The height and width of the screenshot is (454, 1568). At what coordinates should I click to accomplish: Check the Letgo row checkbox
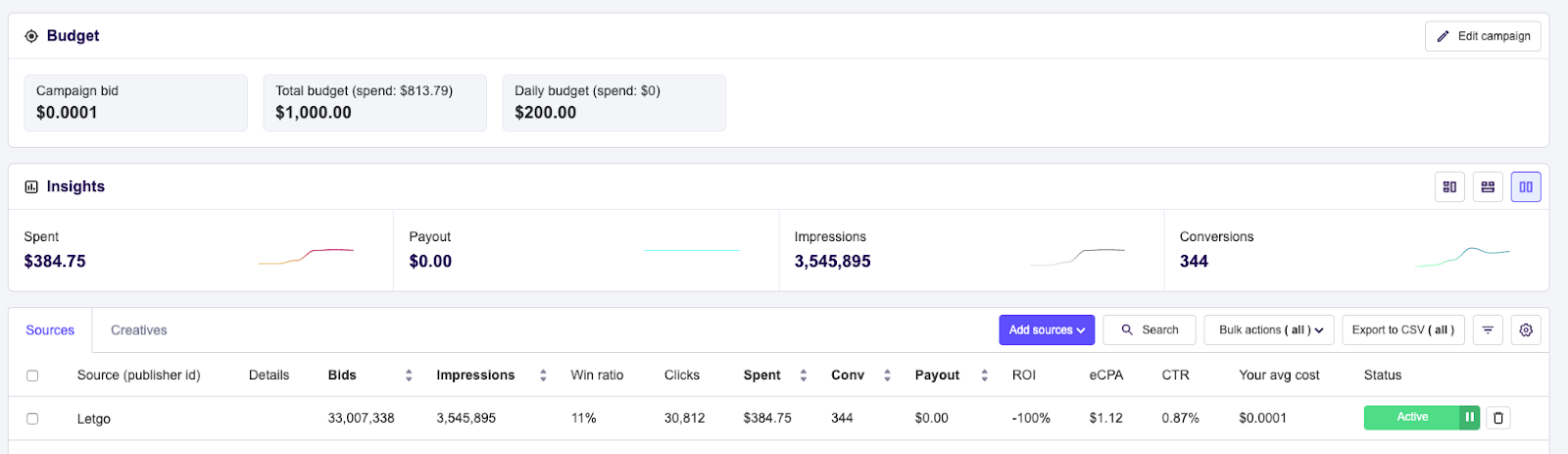(x=32, y=419)
